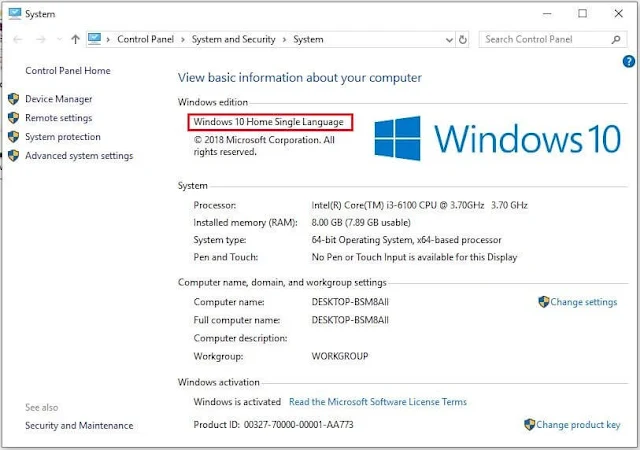Viewport: 640px width, 450px height.
Task: Click the search magnifier icon
Action: coord(616,39)
